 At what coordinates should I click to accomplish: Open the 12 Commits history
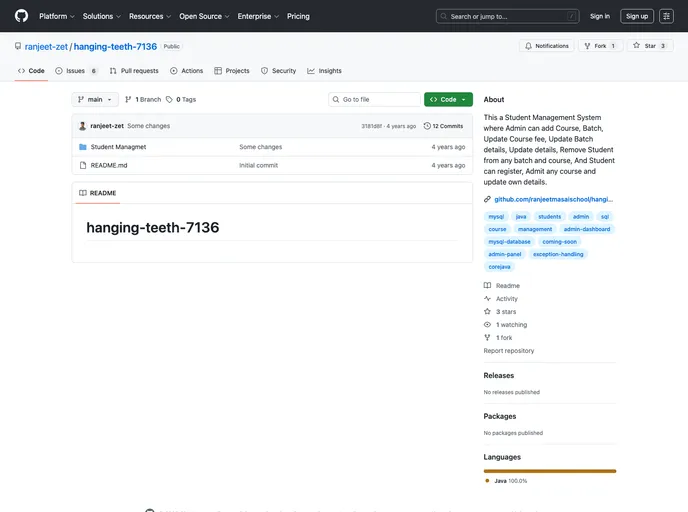click(443, 126)
